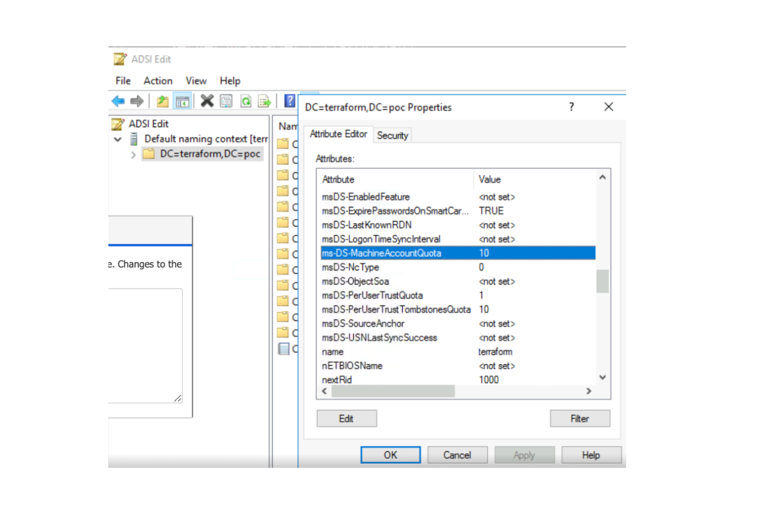The image size is (768, 510).
Task: Click the gray Forward arrow toolbar icon
Action: click(x=137, y=101)
